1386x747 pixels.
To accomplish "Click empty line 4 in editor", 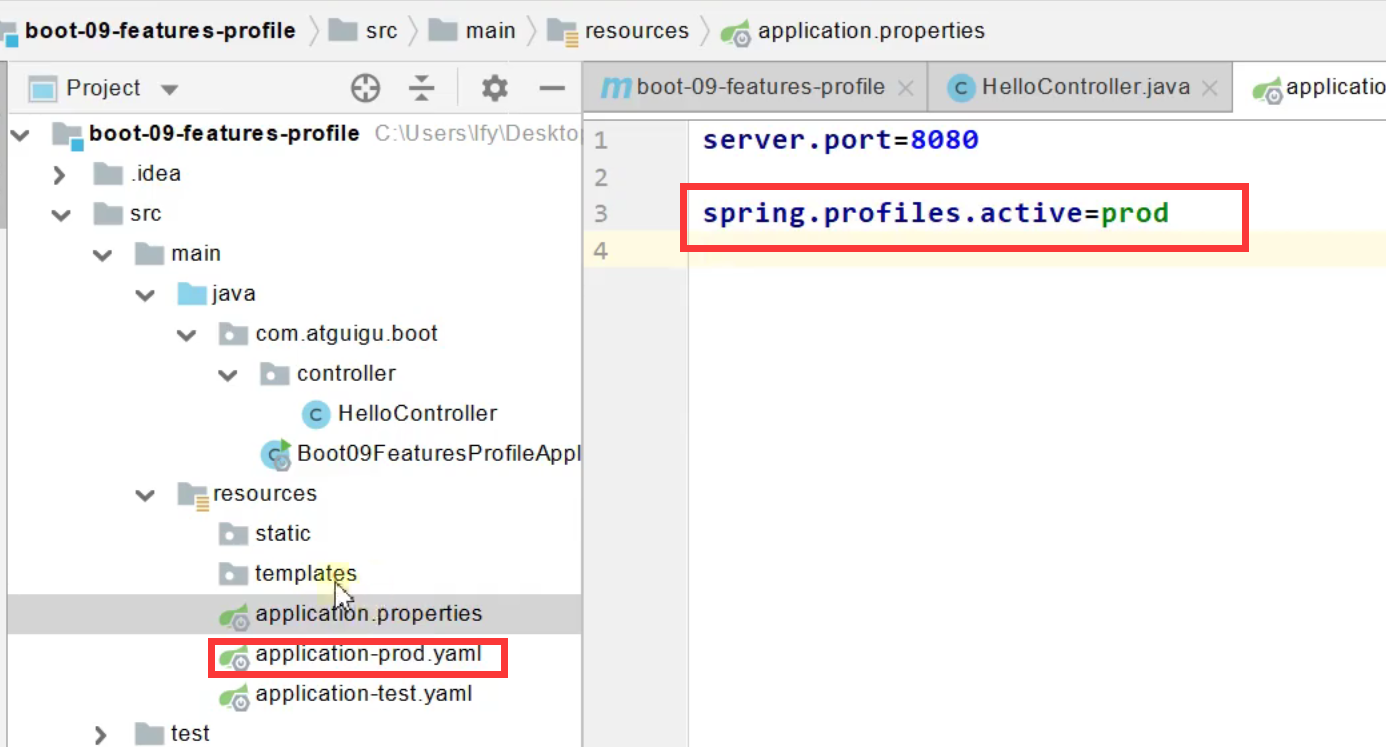I will coord(1036,249).
